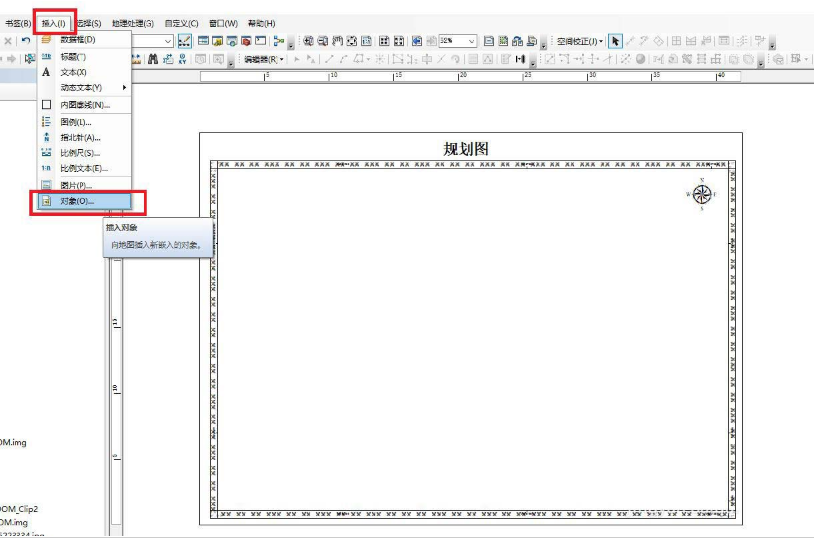The height and width of the screenshot is (540, 814).
Task: Choose 内图廓线(N)... neatline entry
Action: [85, 105]
